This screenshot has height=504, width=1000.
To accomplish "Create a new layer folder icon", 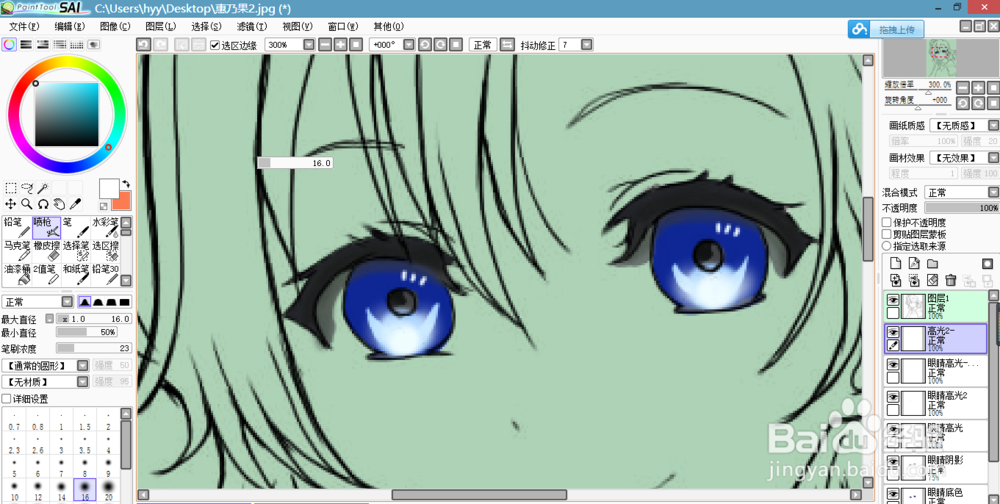I will [x=932, y=263].
